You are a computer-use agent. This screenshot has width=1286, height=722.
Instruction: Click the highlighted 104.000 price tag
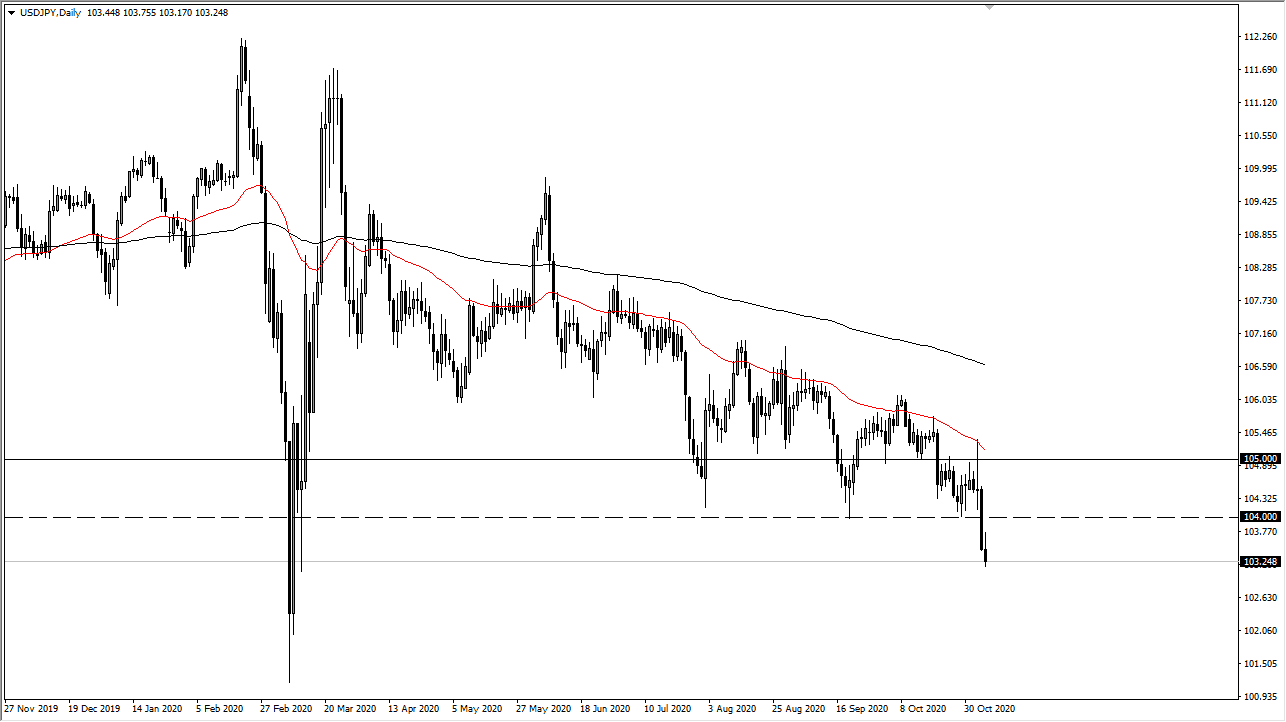click(x=1261, y=517)
